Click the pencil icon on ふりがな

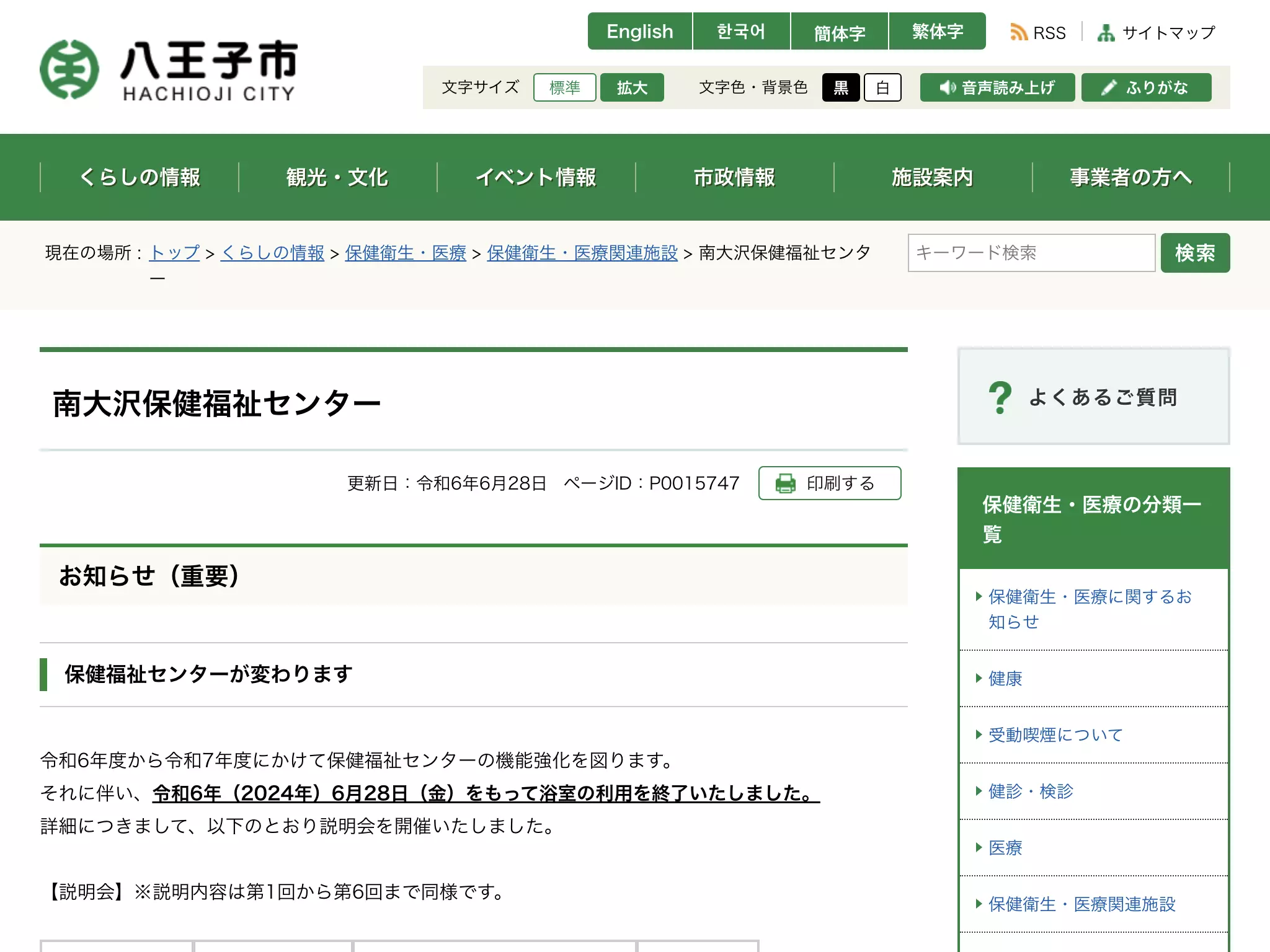coord(1109,87)
